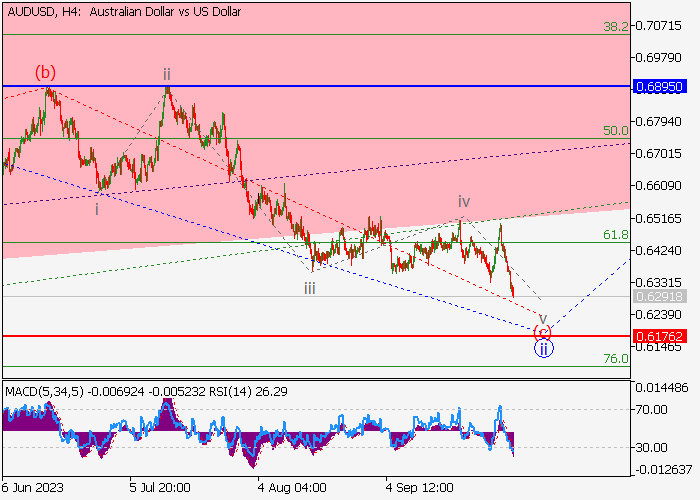The width and height of the screenshot is (700, 500).
Task: Select wave label v near the projection
Action: 543,319
